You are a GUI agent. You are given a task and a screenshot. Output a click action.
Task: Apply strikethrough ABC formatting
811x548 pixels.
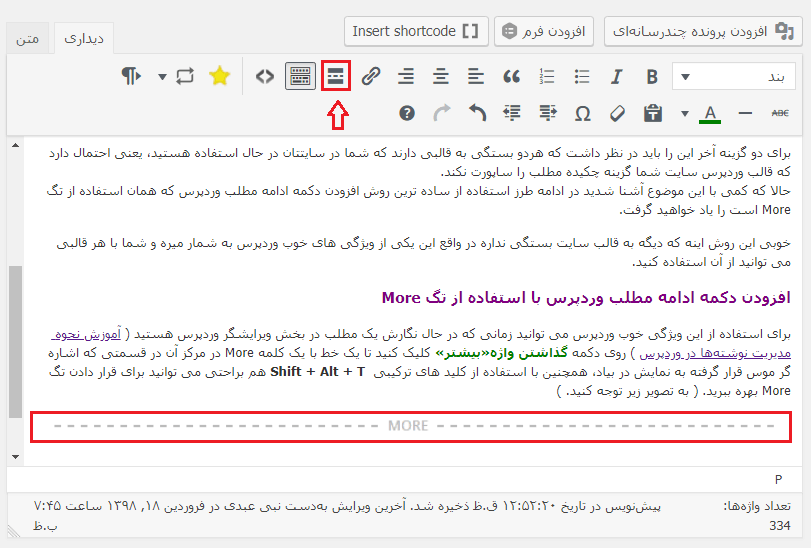point(780,113)
